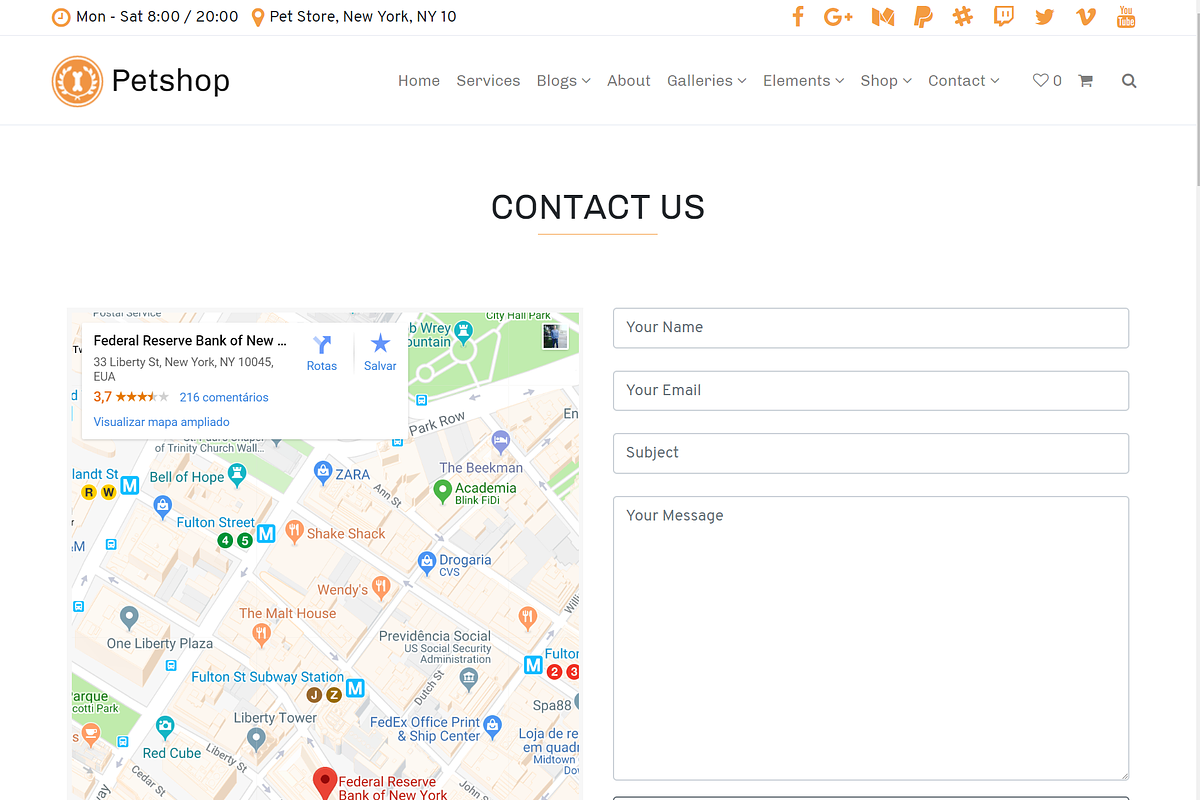Click the Your Email field
The width and height of the screenshot is (1200, 800).
pyautogui.click(x=871, y=391)
